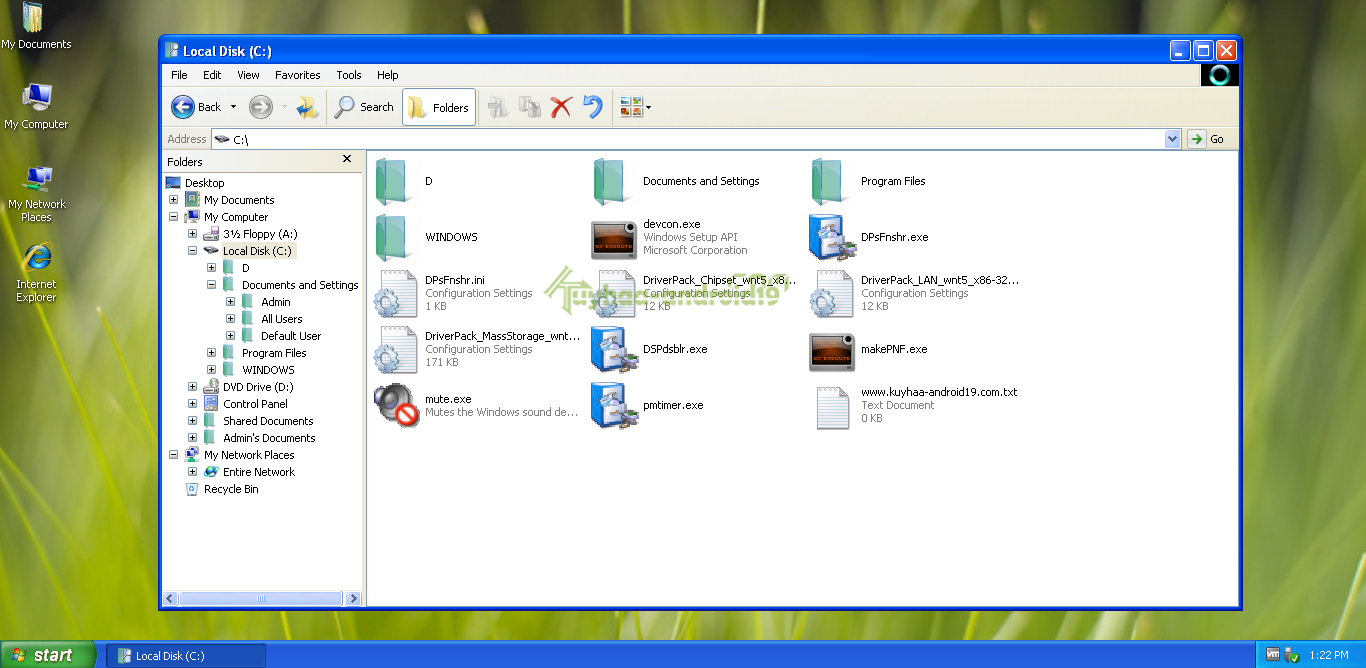Close the Folders pane with X
1366x668 pixels.
coord(347,159)
